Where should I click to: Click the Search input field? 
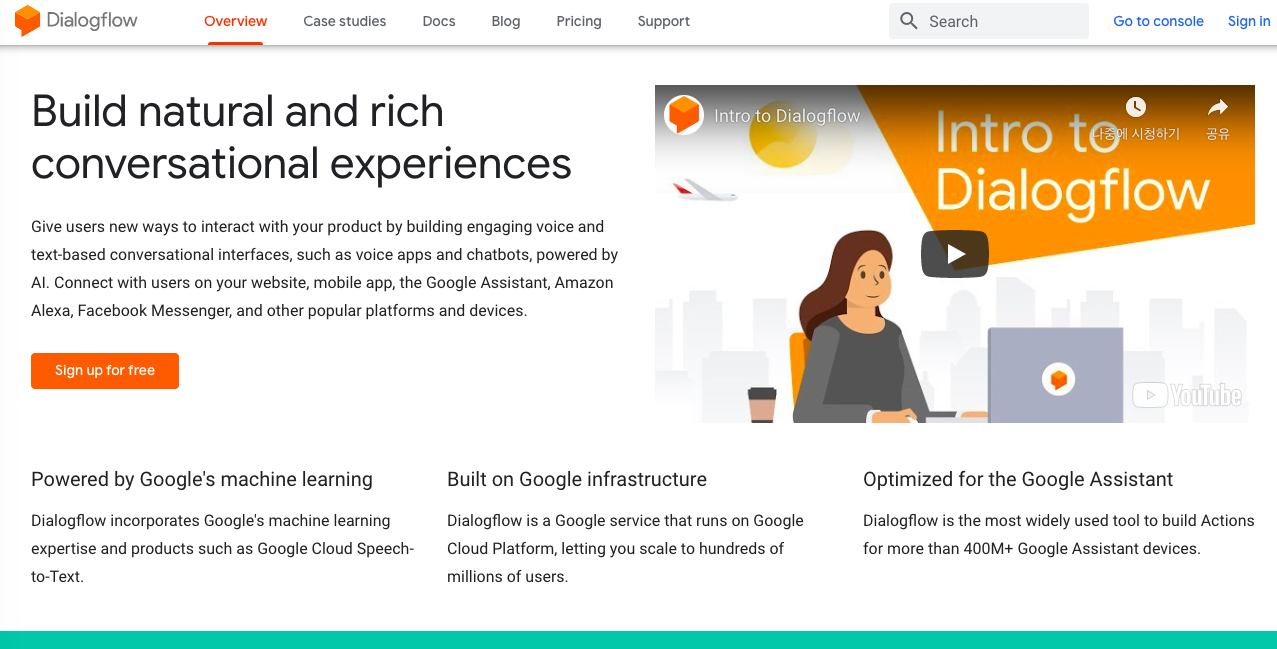pos(989,21)
